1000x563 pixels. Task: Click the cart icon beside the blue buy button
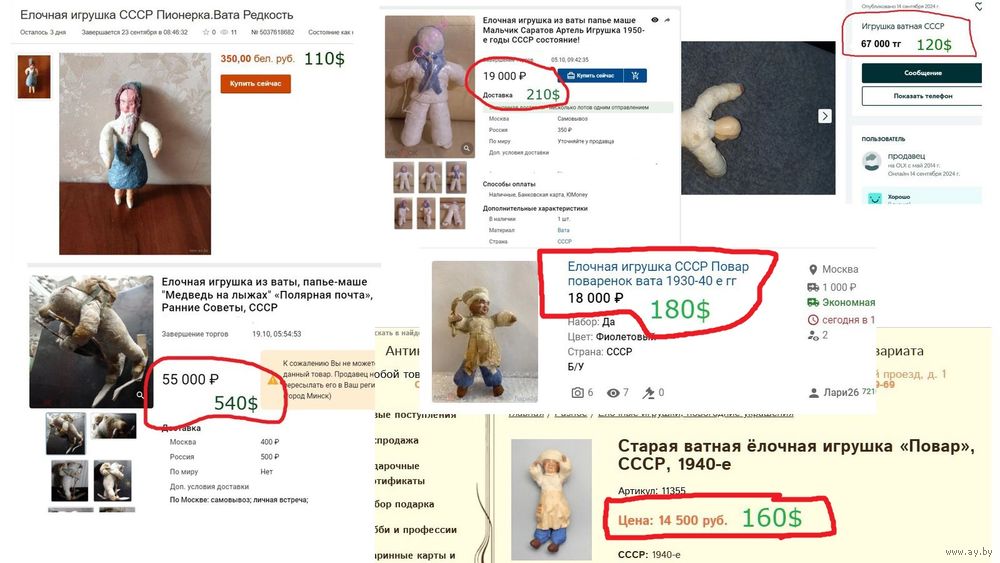[635, 76]
